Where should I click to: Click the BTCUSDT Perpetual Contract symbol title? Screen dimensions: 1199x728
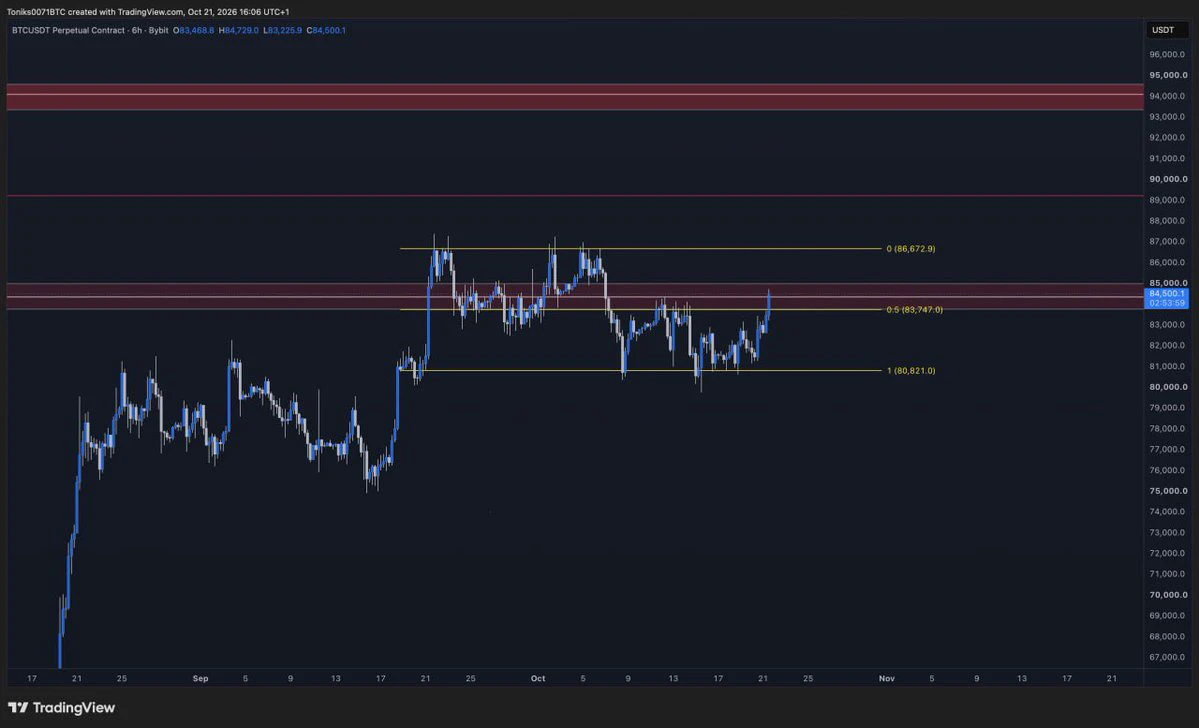click(x=70, y=31)
